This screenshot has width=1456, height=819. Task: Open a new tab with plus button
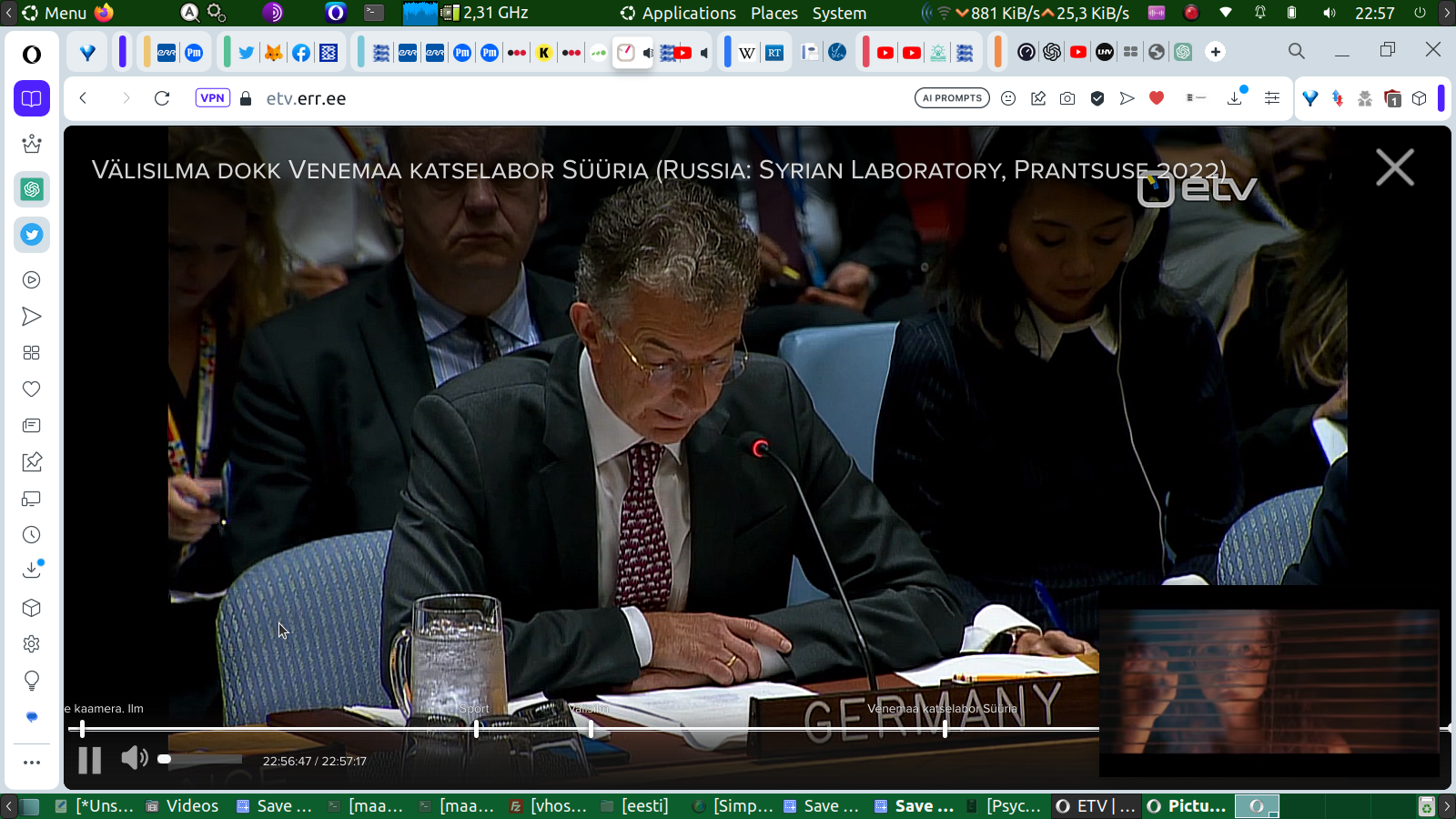pos(1216,52)
